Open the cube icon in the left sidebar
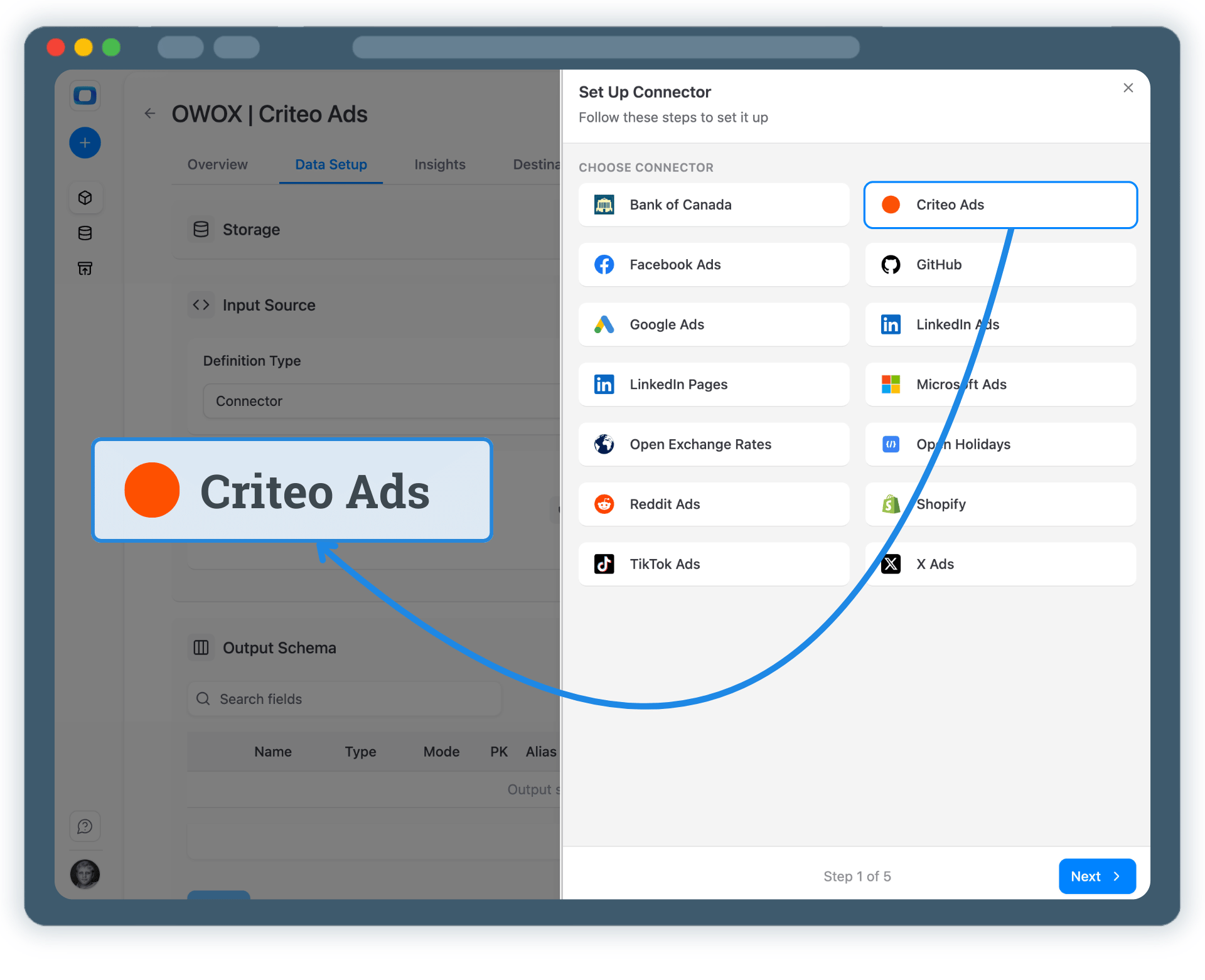The width and height of the screenshot is (1205, 980). click(85, 197)
